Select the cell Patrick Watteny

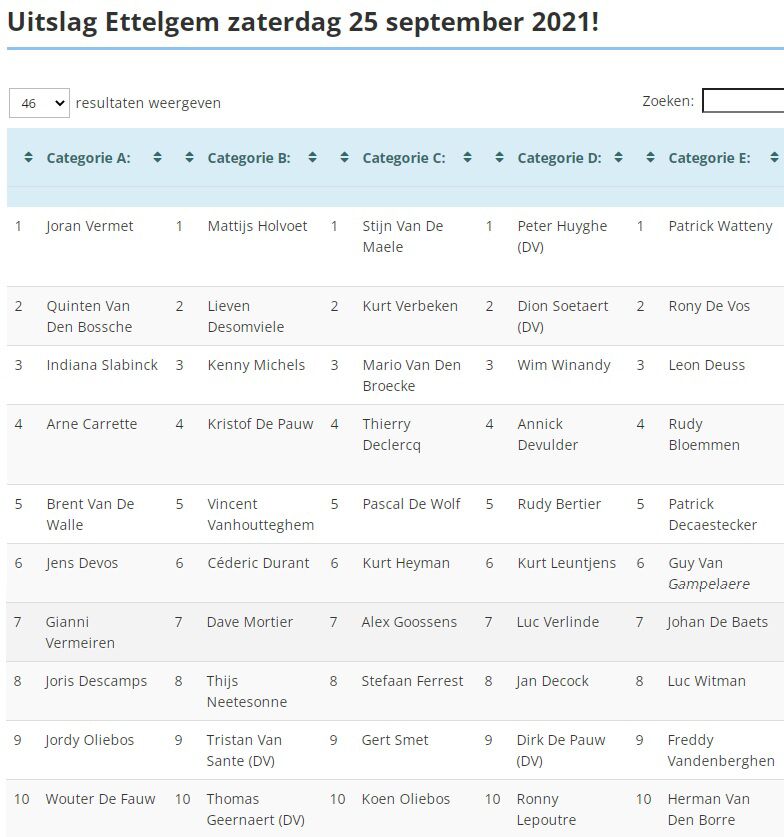[x=720, y=226]
